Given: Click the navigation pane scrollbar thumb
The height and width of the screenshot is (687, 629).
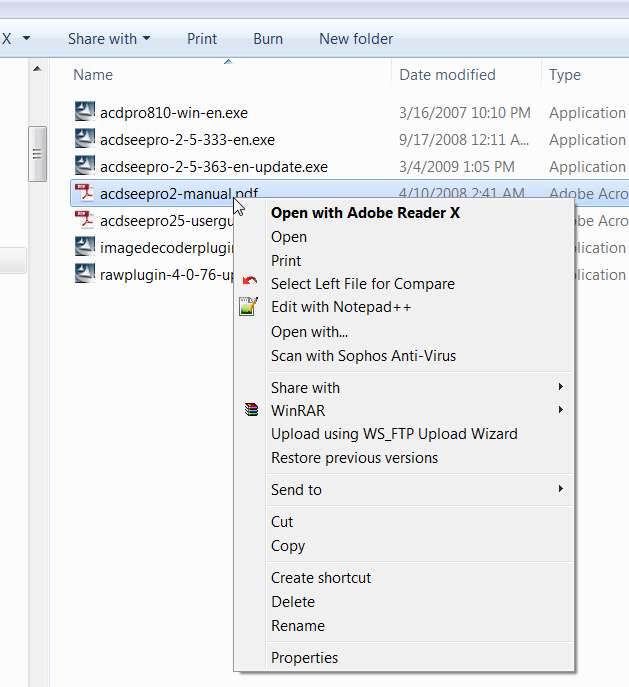Looking at the screenshot, I should [x=38, y=153].
